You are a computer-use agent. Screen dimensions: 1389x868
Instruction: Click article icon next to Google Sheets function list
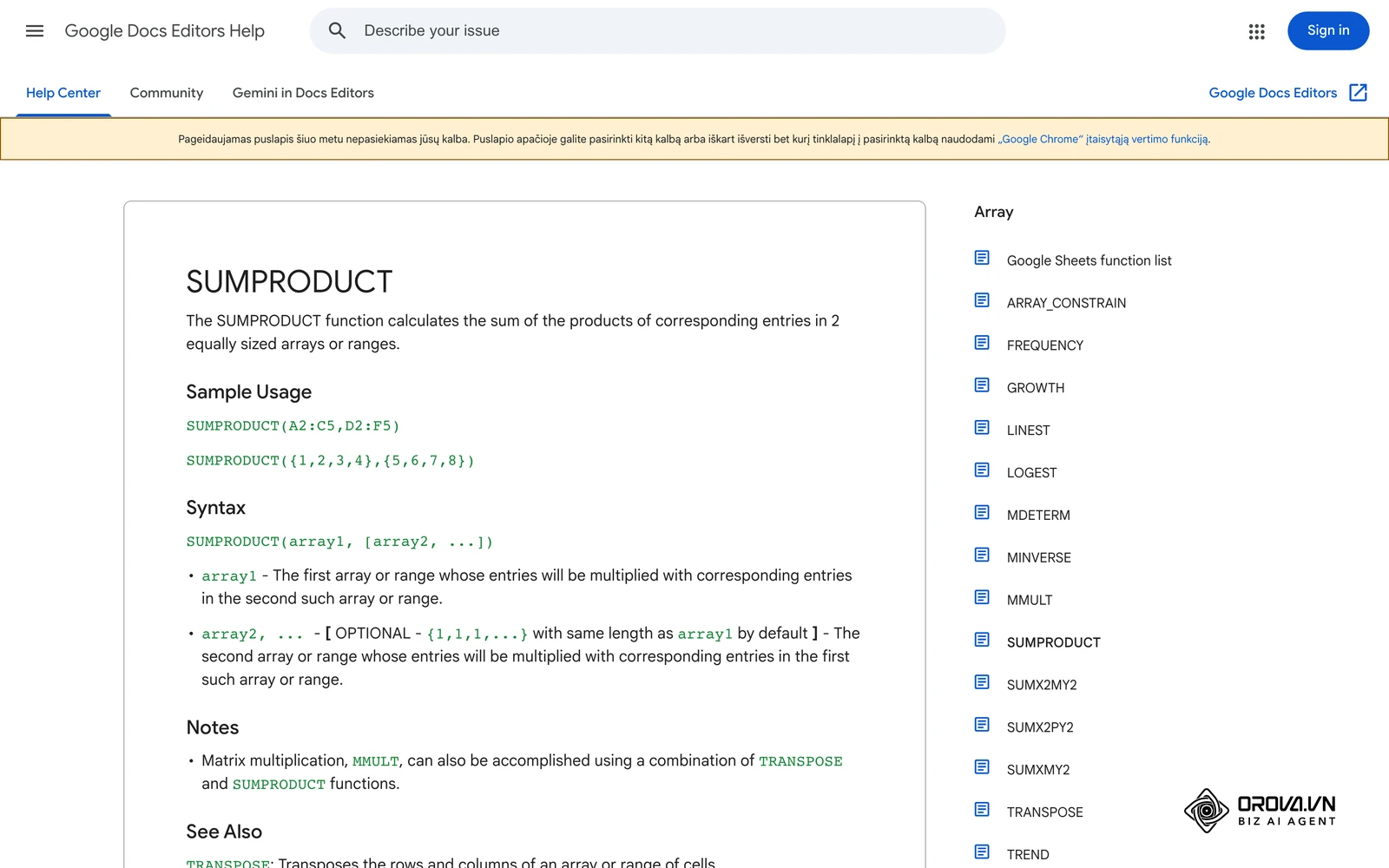tap(982, 259)
